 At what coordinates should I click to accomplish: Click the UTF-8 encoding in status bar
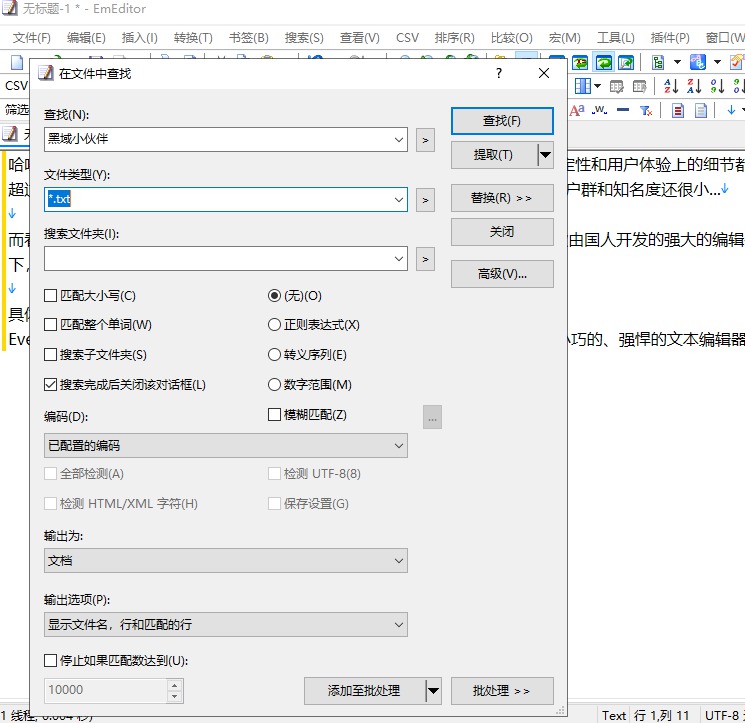722,715
